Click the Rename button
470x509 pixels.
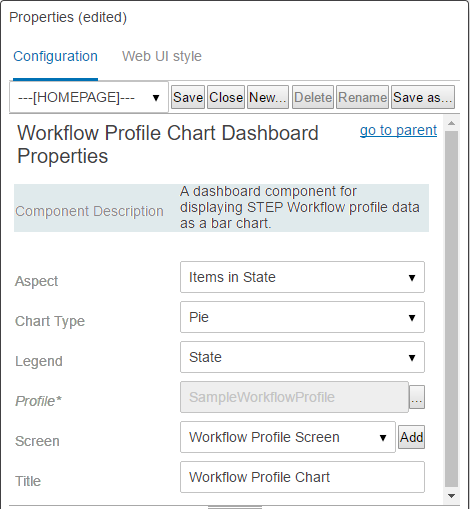362,97
